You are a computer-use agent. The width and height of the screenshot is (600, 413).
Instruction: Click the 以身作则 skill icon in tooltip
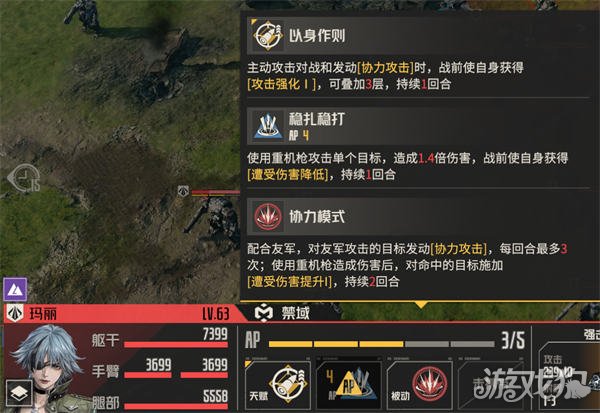(x=268, y=36)
